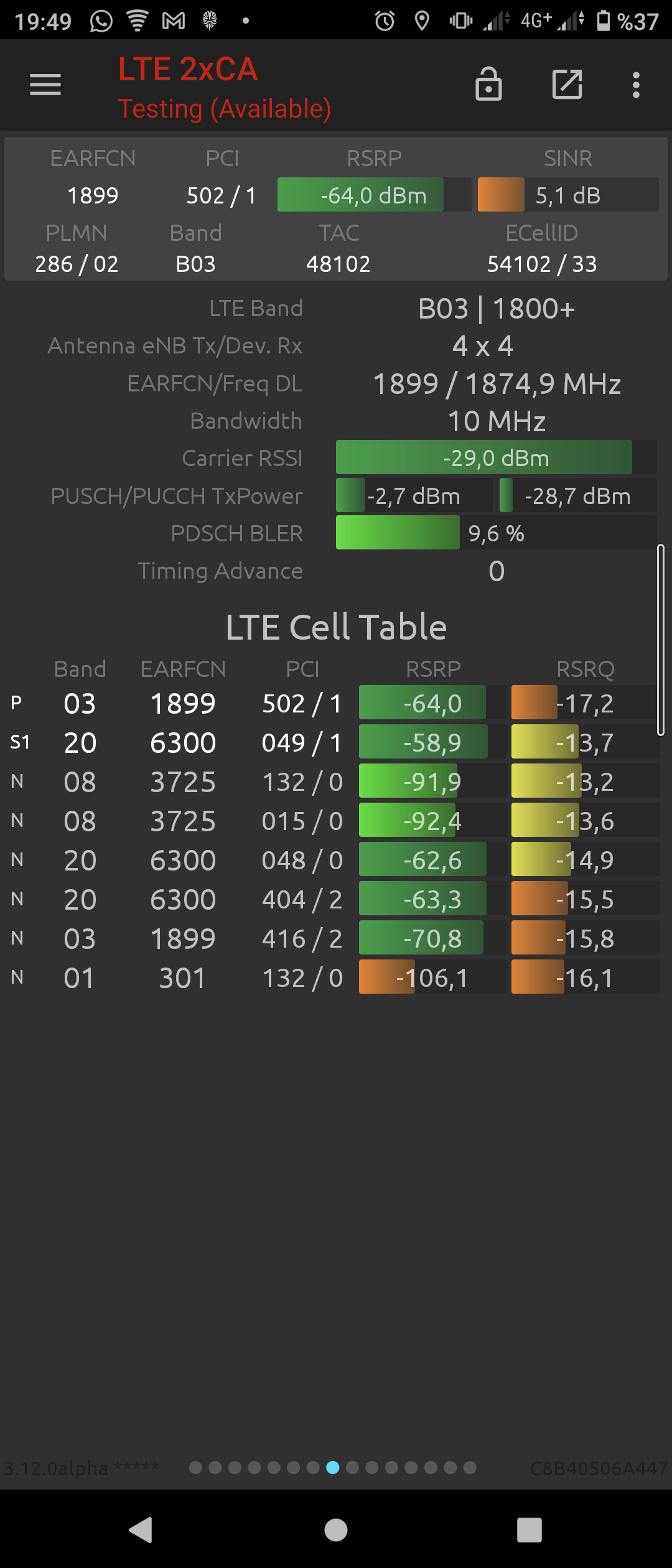
Task: Tap the vertical scrollbar on the right
Action: click(661, 640)
